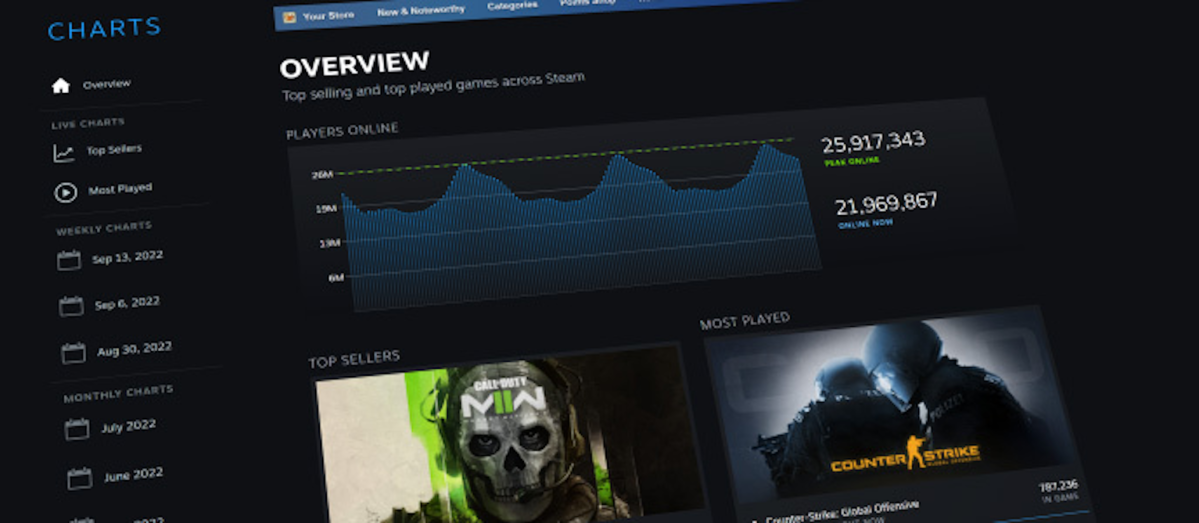Viewport: 1199px width, 523px height.
Task: Open the New & Noteworthy menu
Action: click(x=421, y=11)
